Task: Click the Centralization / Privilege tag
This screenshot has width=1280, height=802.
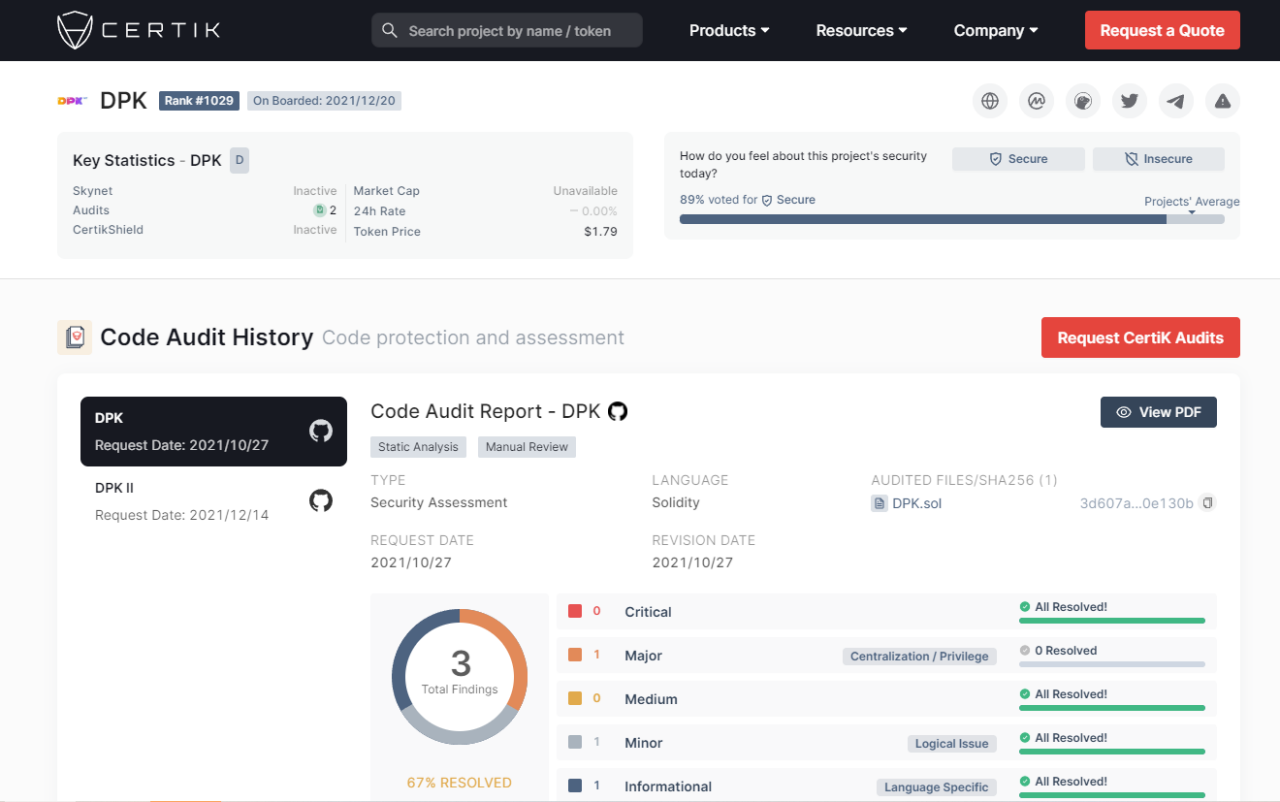Action: coord(919,656)
